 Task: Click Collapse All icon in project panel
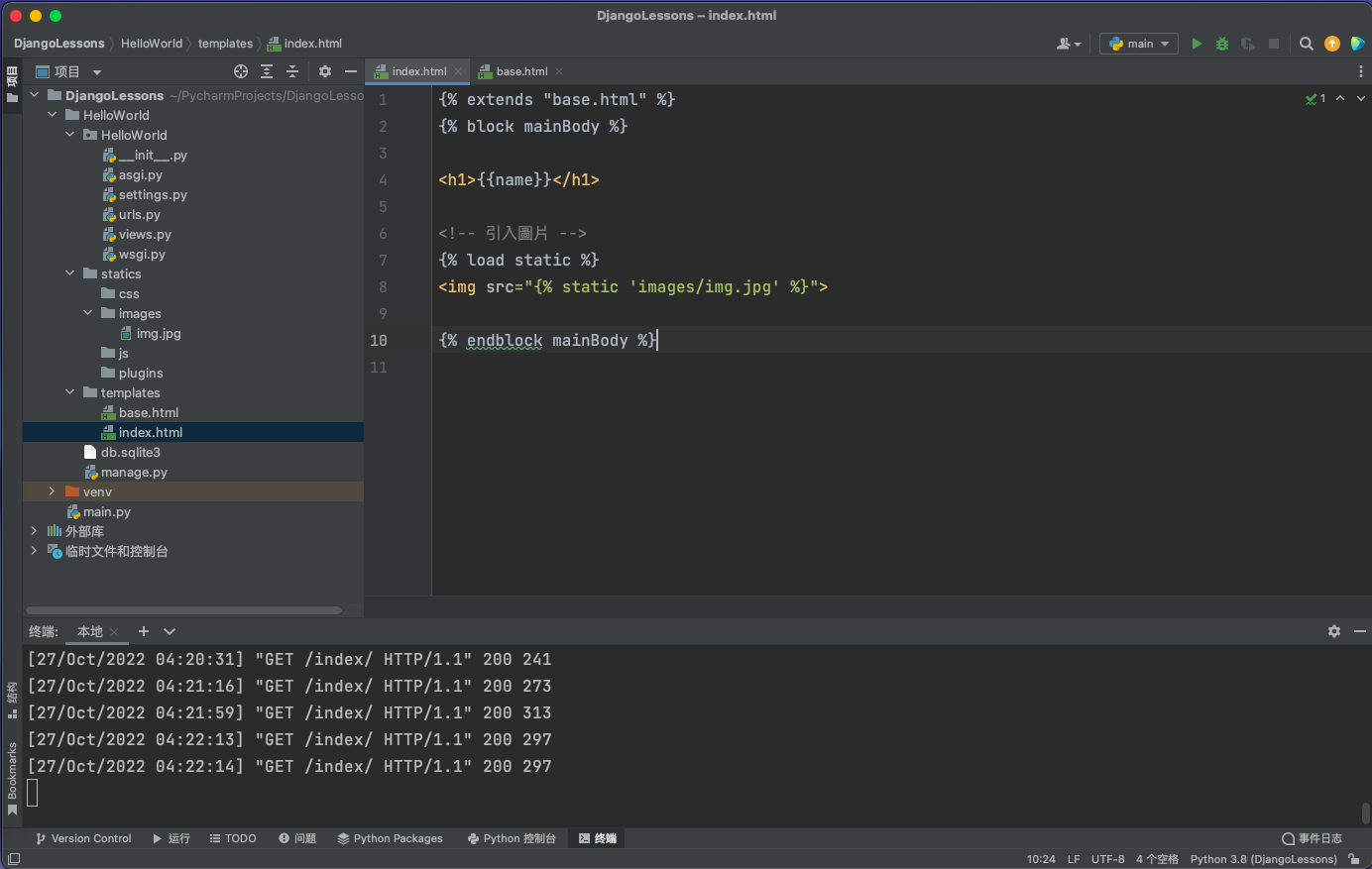pyautogui.click(x=292, y=71)
